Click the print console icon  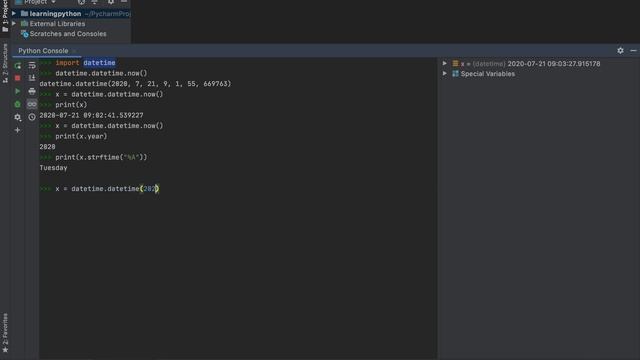[x=32, y=91]
